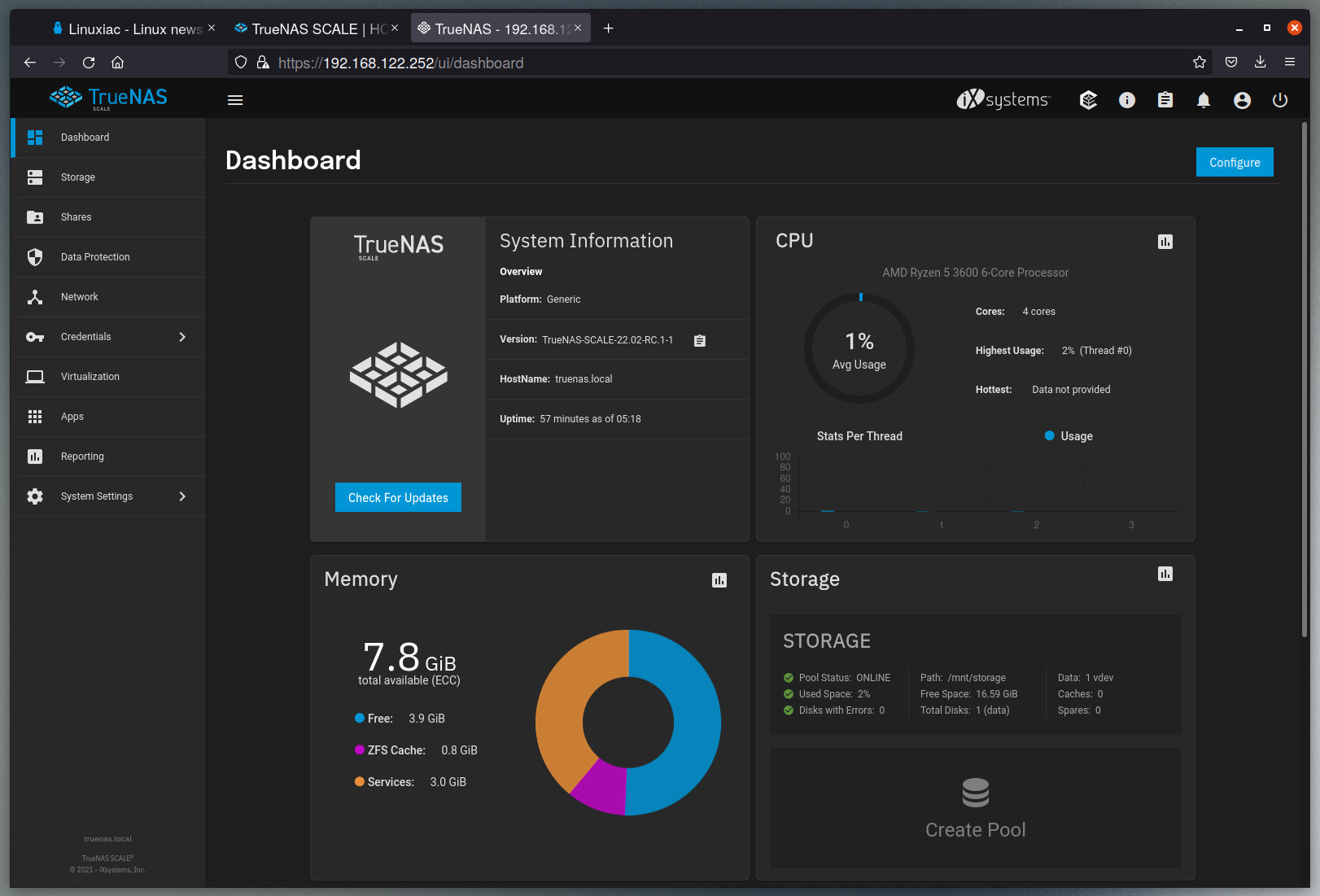Open the CPU reports chart icon
The height and width of the screenshot is (896, 1320).
1165,242
